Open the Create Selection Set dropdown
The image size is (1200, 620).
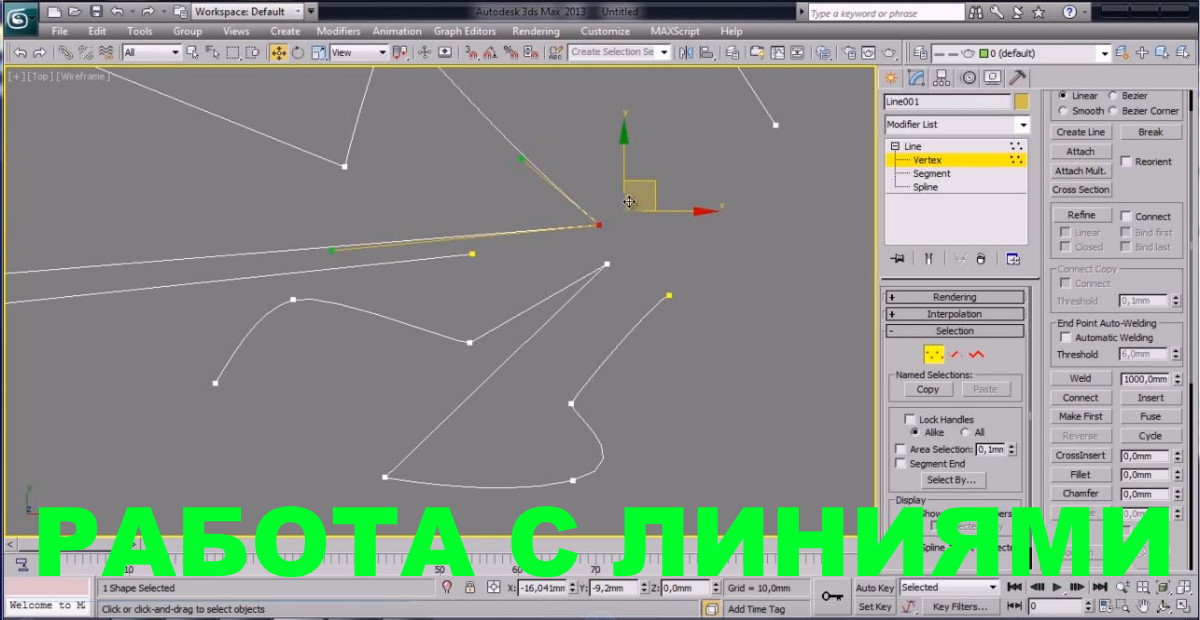pyautogui.click(x=620, y=52)
